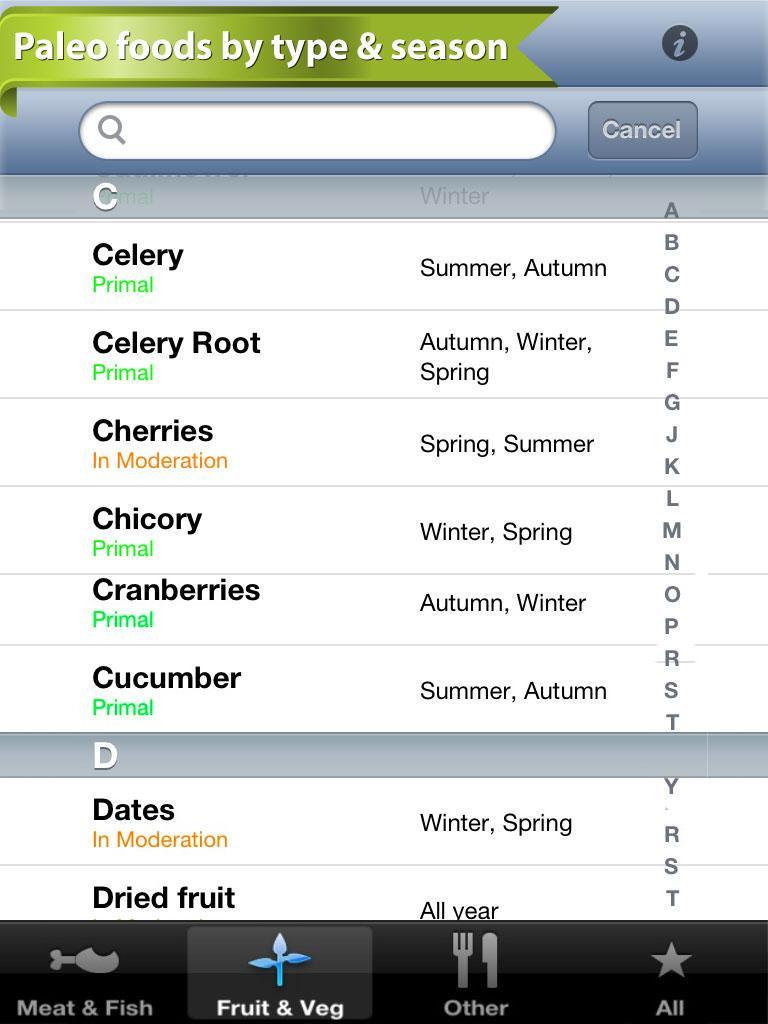The width and height of the screenshot is (768, 1024).
Task: Switch to the Other tab
Action: point(475,974)
